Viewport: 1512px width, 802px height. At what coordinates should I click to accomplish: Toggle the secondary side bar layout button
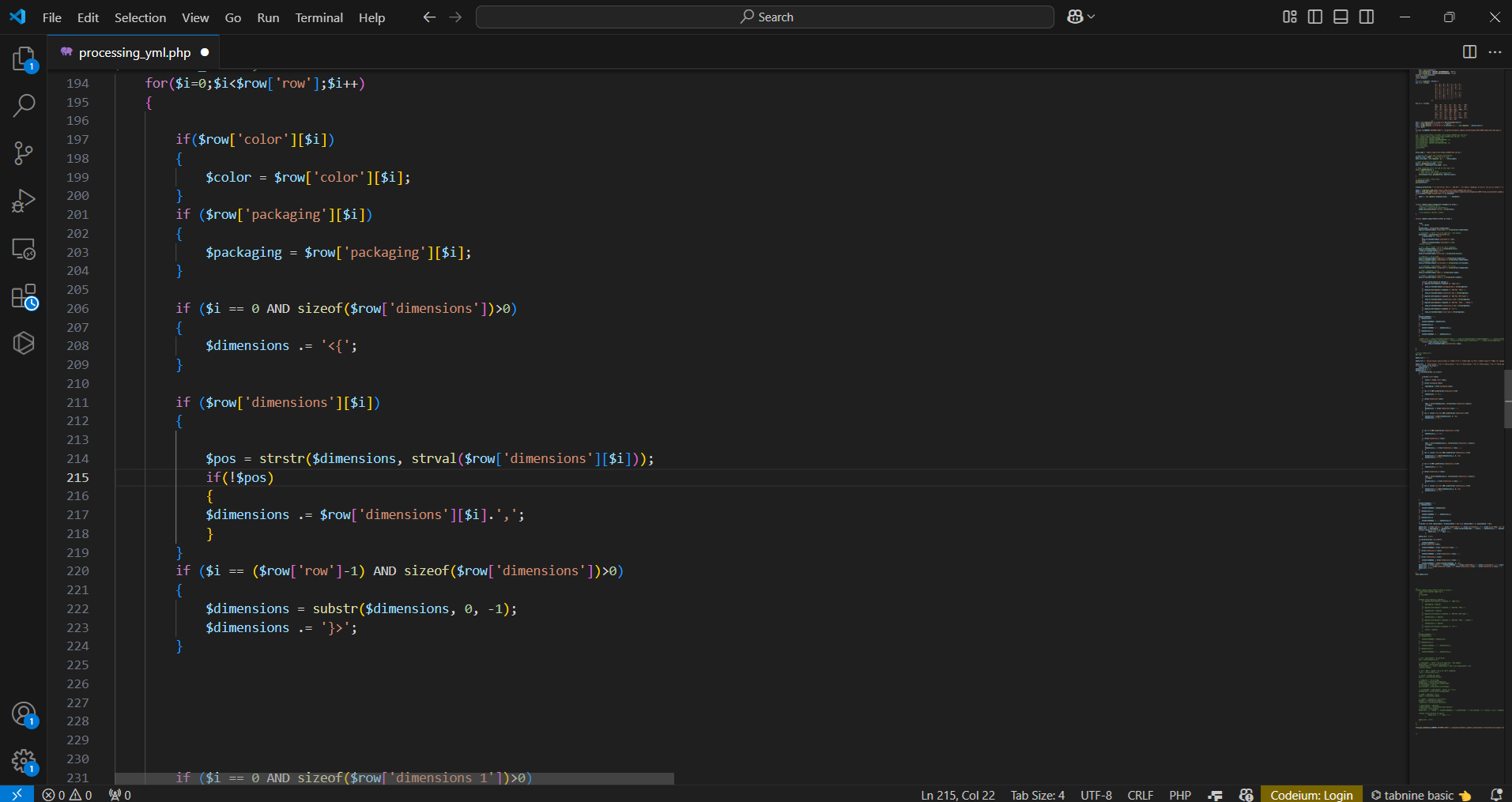point(1367,17)
